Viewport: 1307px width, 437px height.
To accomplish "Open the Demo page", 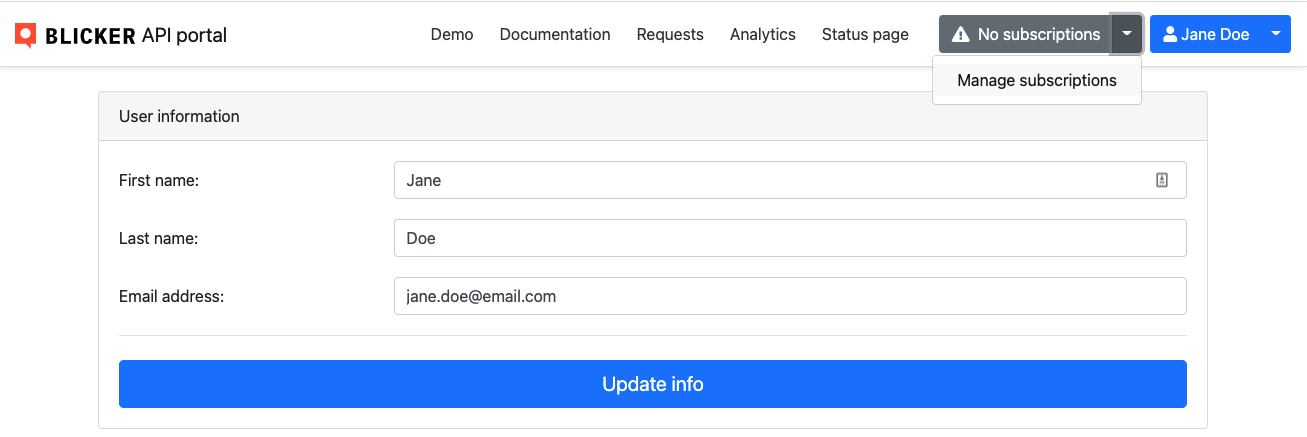I will (452, 35).
